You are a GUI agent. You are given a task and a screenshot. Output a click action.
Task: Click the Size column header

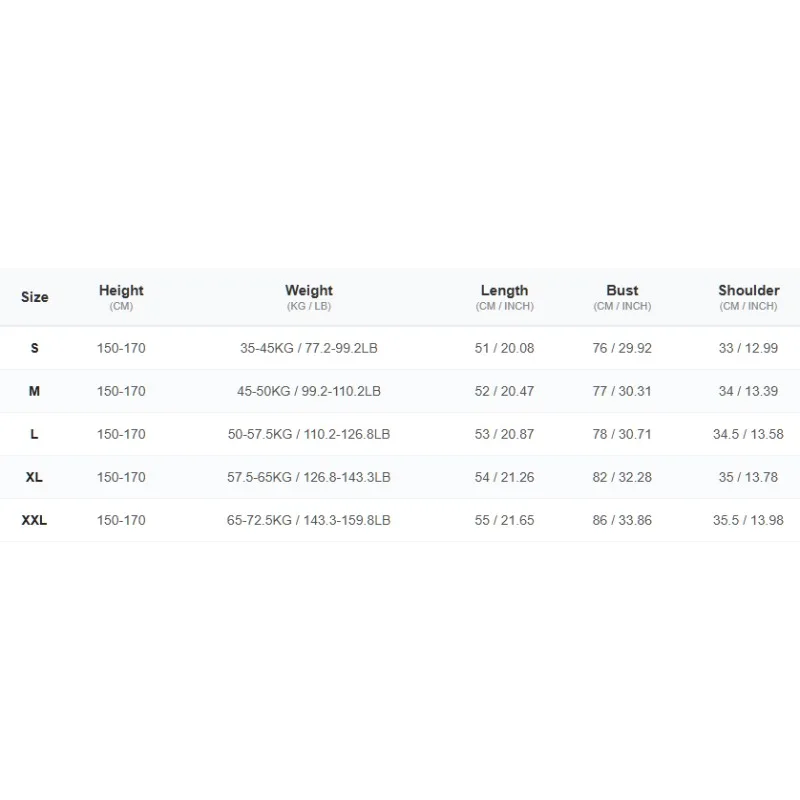tap(35, 297)
